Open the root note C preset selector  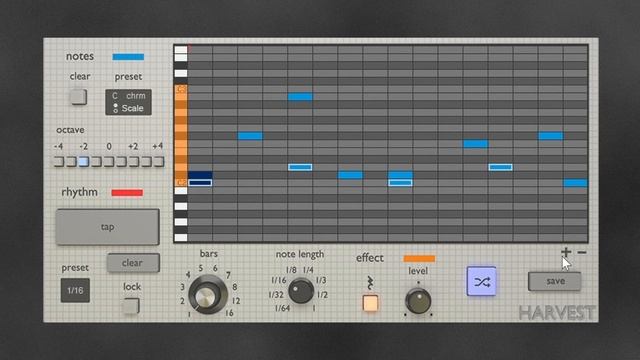tap(115, 96)
